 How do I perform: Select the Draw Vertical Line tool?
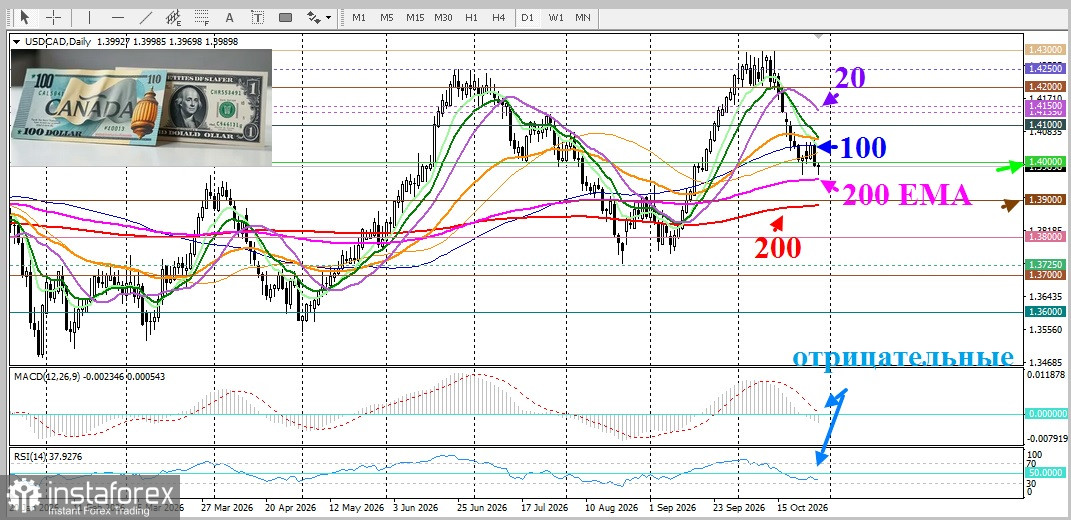click(x=89, y=17)
